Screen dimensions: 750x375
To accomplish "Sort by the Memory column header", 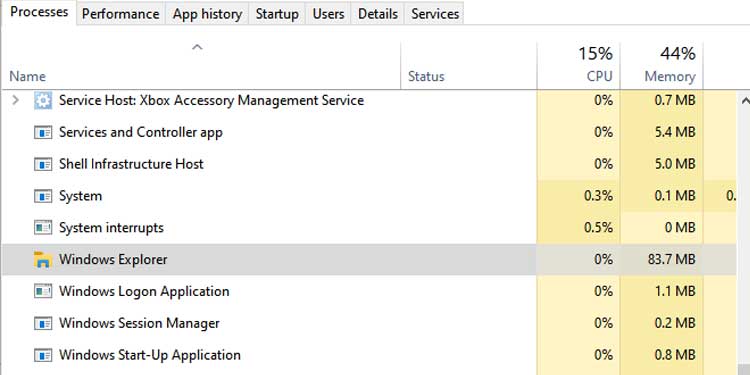I will tap(670, 77).
